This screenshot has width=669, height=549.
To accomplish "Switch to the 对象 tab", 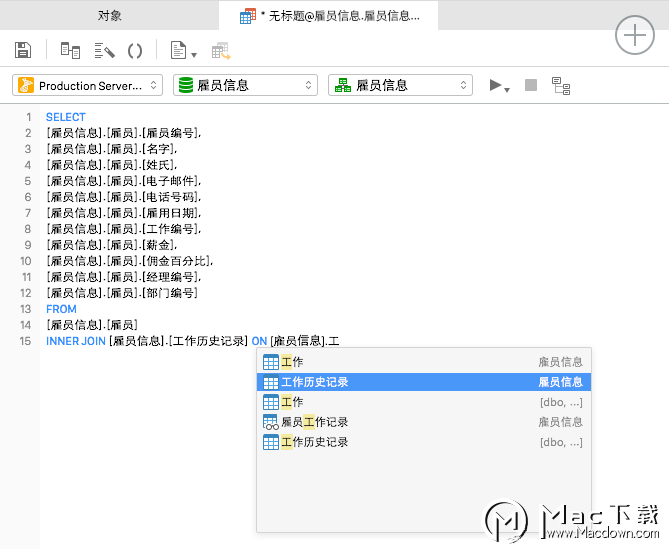I will point(110,16).
